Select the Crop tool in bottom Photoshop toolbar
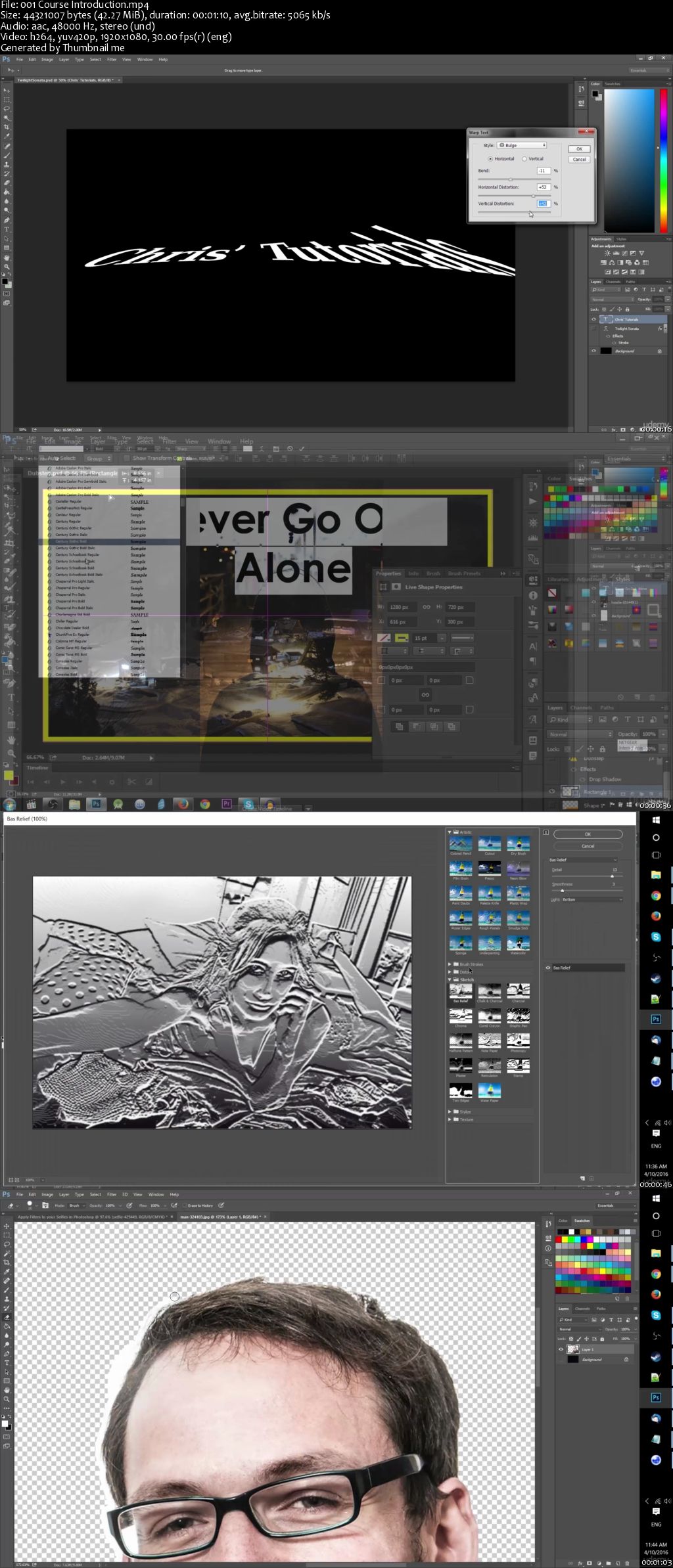The image size is (673, 1568). [x=7, y=1262]
